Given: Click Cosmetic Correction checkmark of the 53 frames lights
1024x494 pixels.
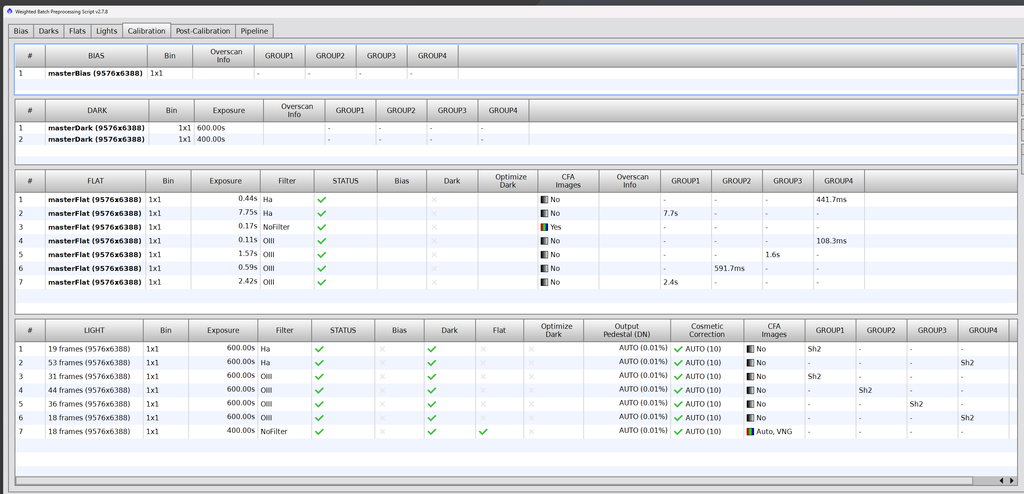Looking at the screenshot, I should pyautogui.click(x=678, y=363).
